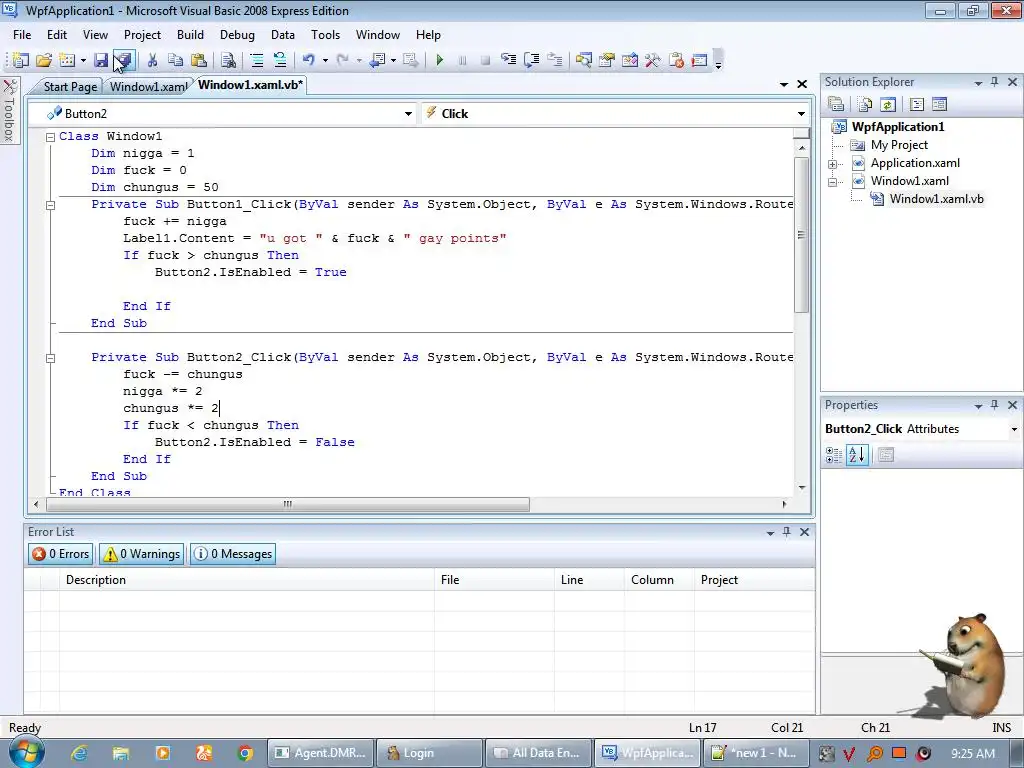1024x768 pixels.
Task: Open the Toolbox side tab
Action: point(9,110)
